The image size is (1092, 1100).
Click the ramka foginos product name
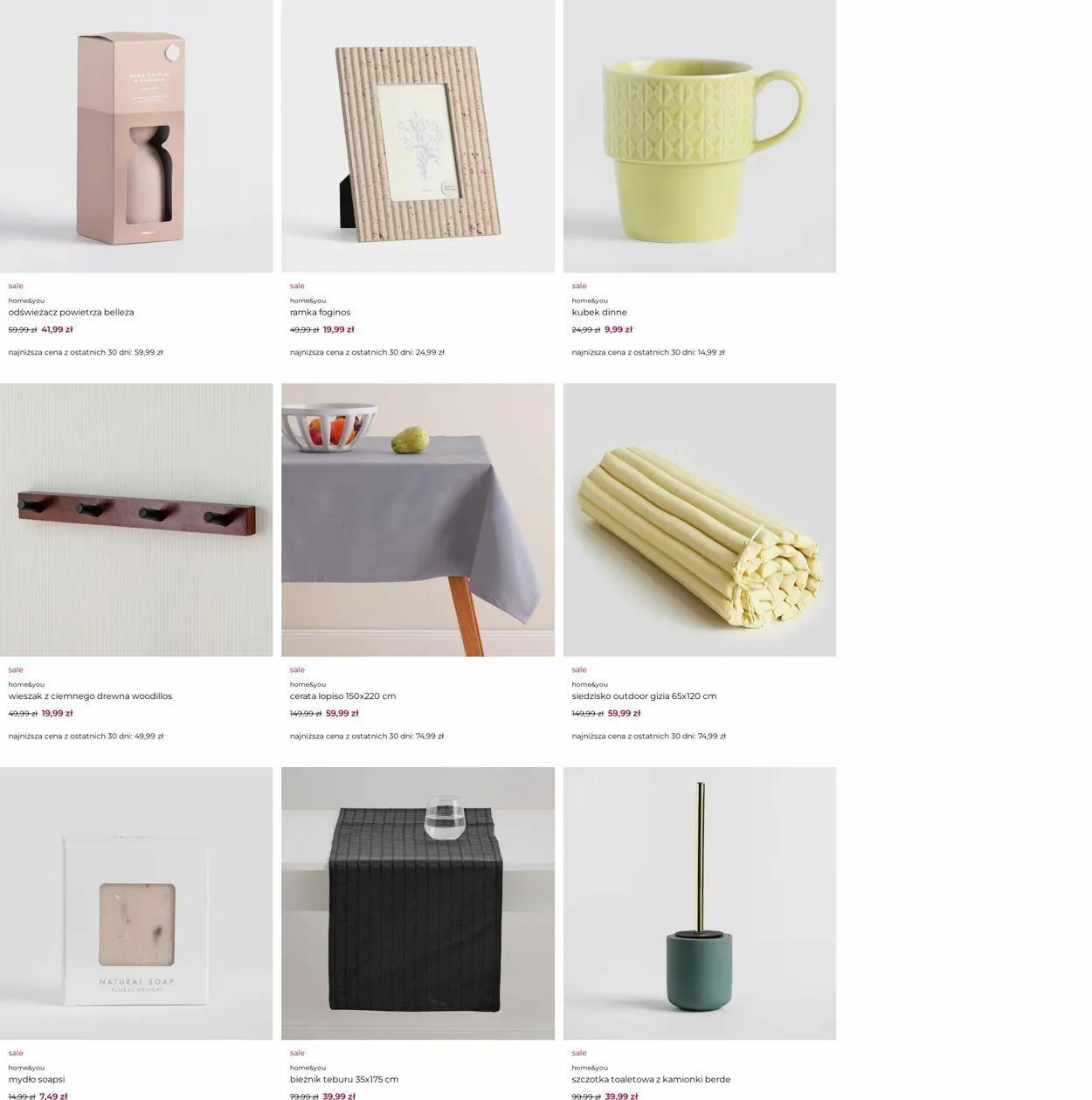pyautogui.click(x=320, y=313)
